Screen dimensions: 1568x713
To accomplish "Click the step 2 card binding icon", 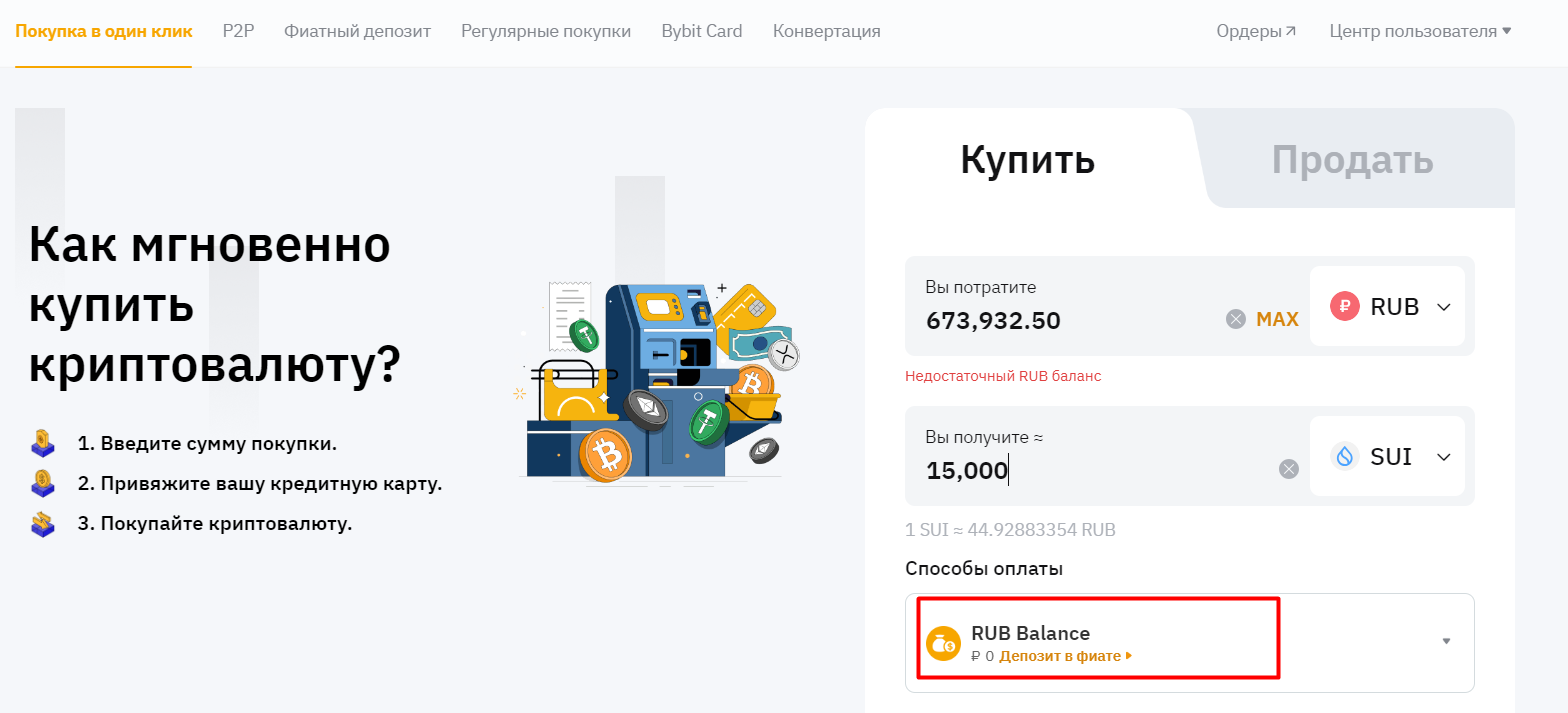I will click(43, 484).
